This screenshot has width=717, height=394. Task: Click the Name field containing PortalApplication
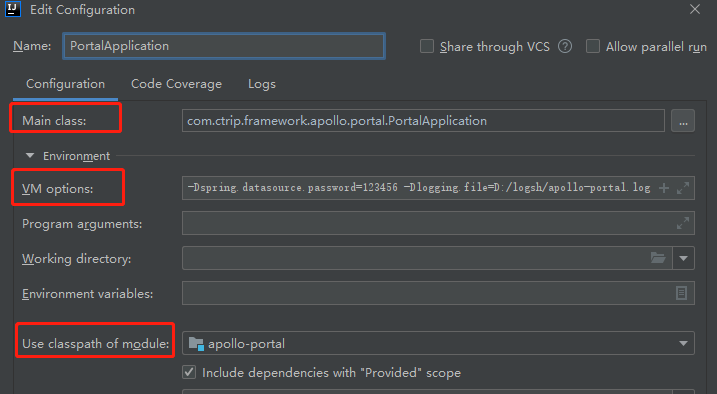(224, 46)
